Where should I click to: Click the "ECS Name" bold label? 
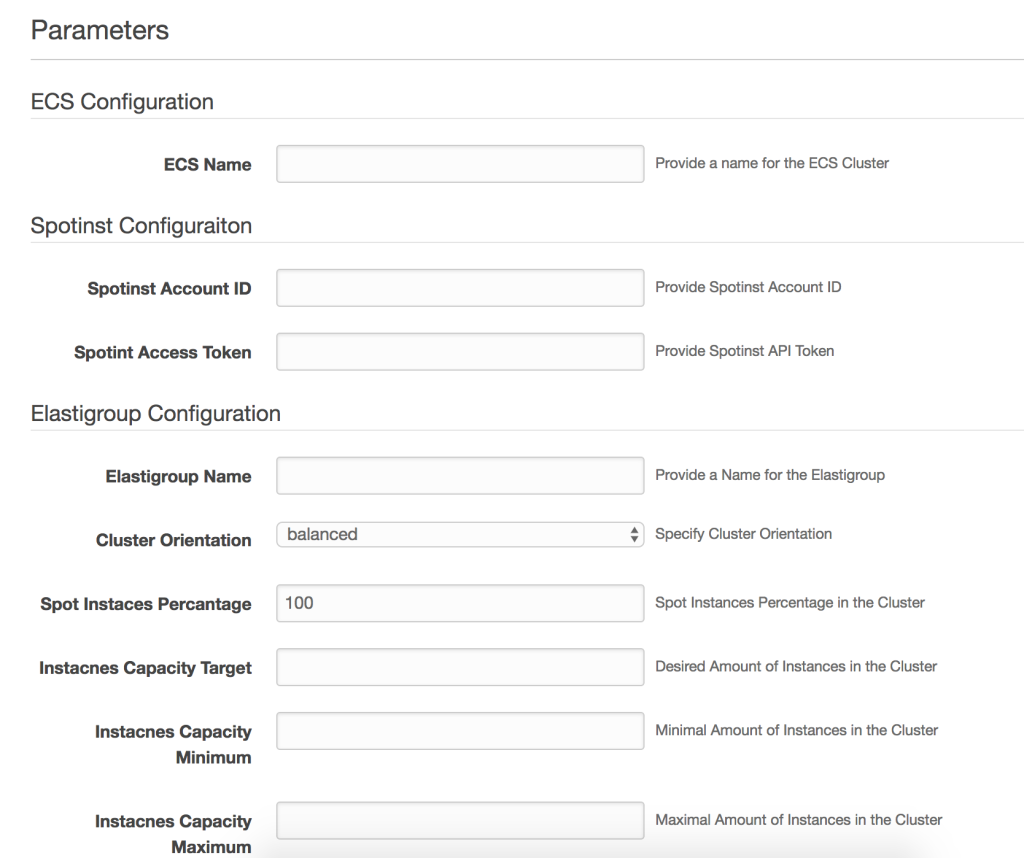tap(207, 165)
